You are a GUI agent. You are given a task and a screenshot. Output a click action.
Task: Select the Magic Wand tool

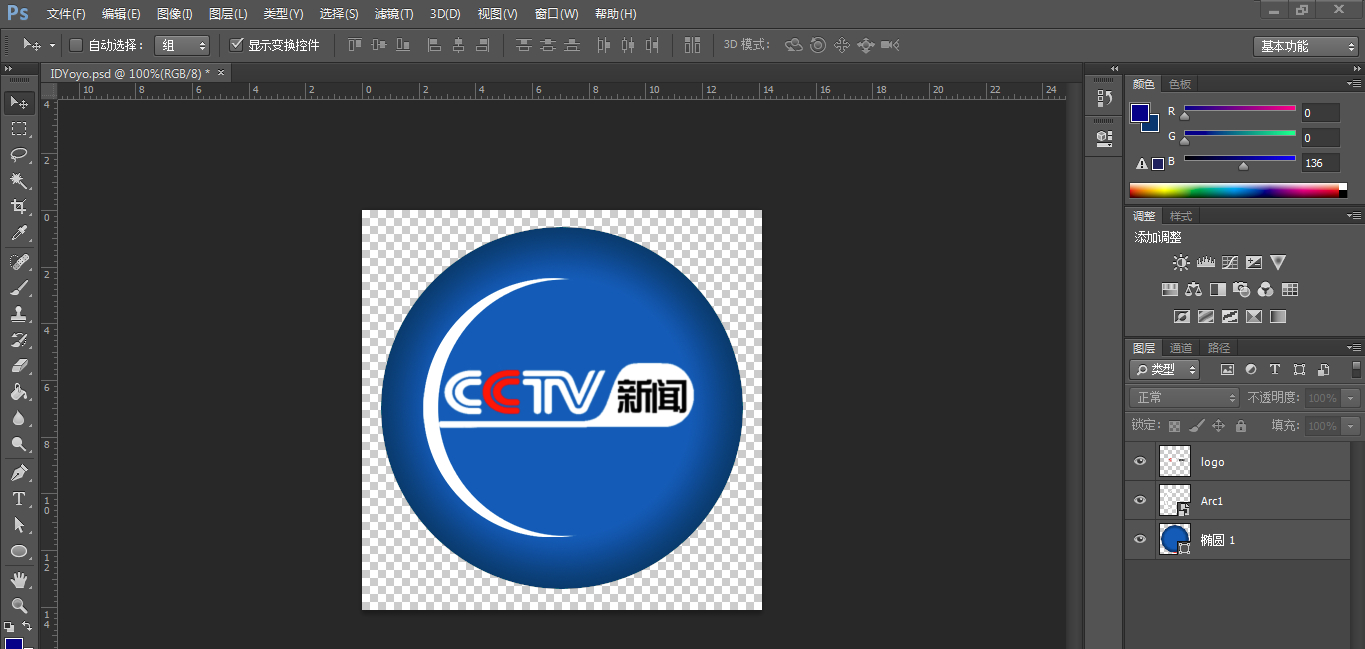[19, 181]
